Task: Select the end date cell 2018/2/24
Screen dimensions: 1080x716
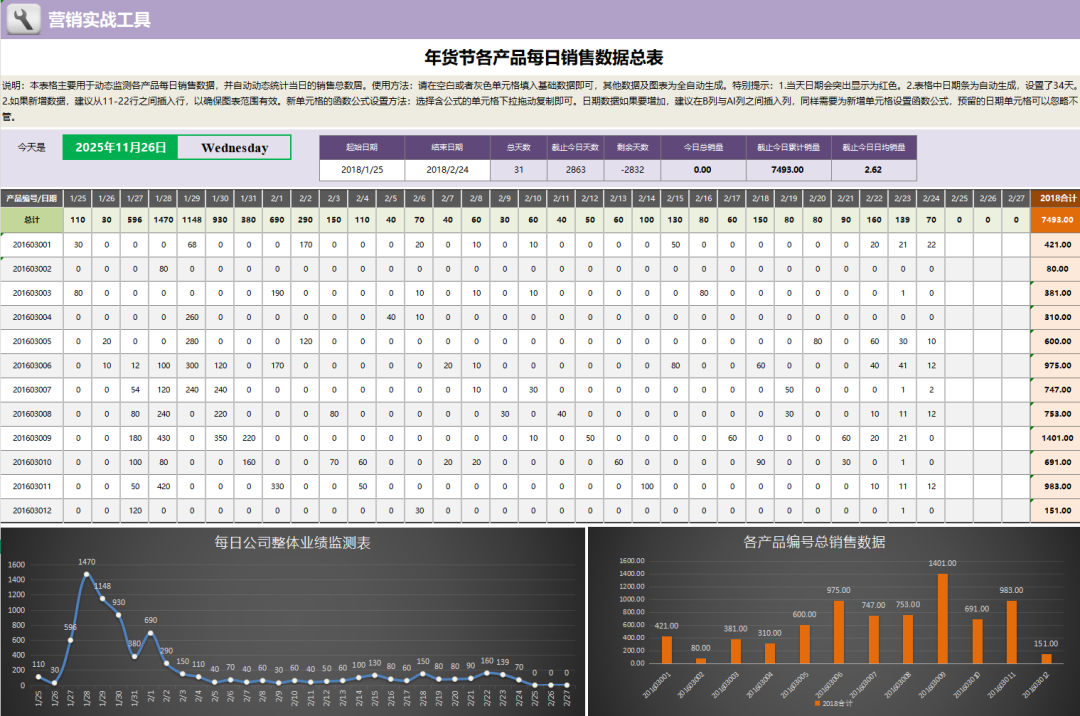Action: click(447, 170)
